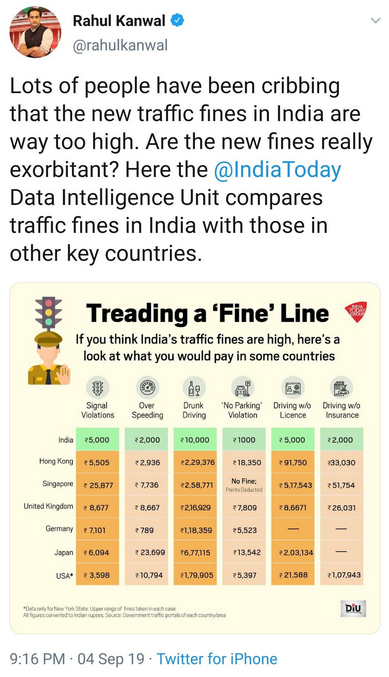This screenshot has height=677, width=389.
Task: Open the @IndiaToday mention link
Action: pyautogui.click(x=278, y=170)
